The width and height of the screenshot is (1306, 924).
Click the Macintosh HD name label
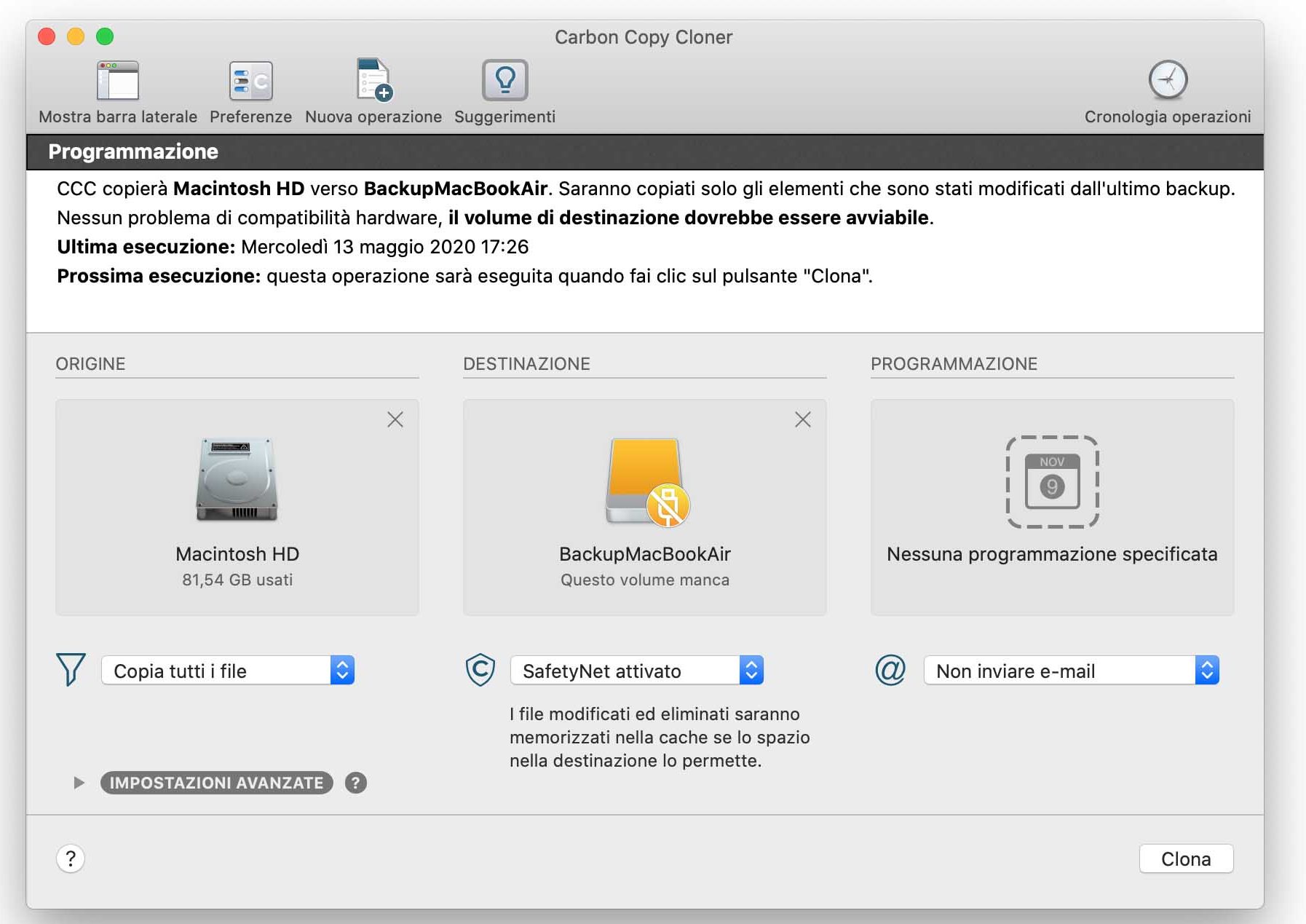pos(237,554)
